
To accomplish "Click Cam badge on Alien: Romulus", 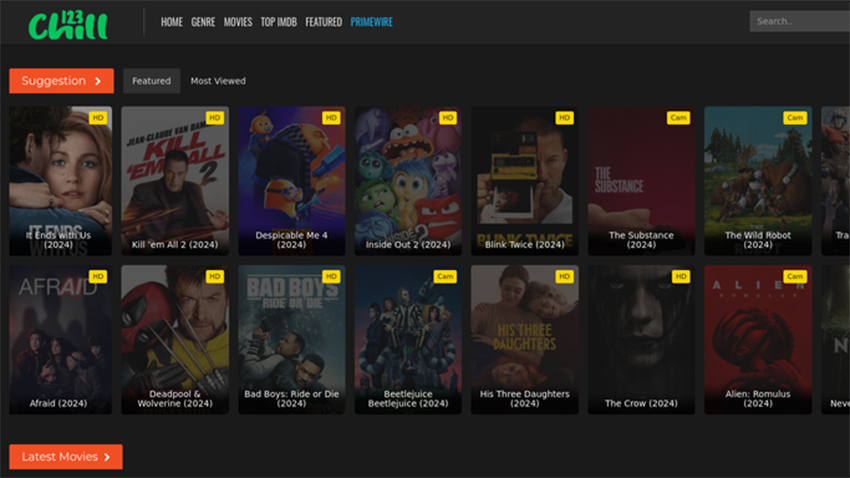I will point(795,276).
